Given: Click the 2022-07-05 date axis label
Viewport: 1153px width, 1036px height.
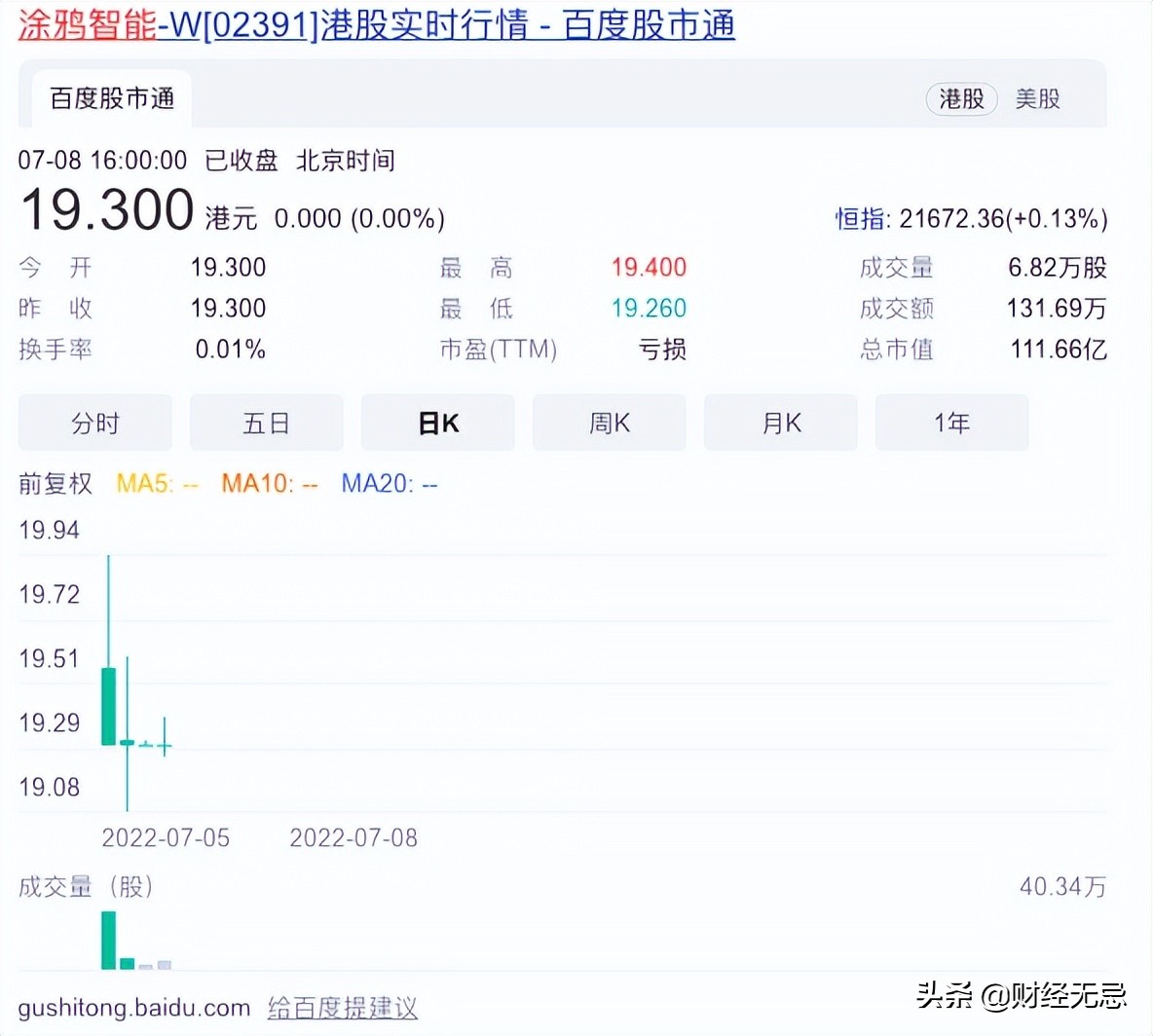Looking at the screenshot, I should (166, 837).
